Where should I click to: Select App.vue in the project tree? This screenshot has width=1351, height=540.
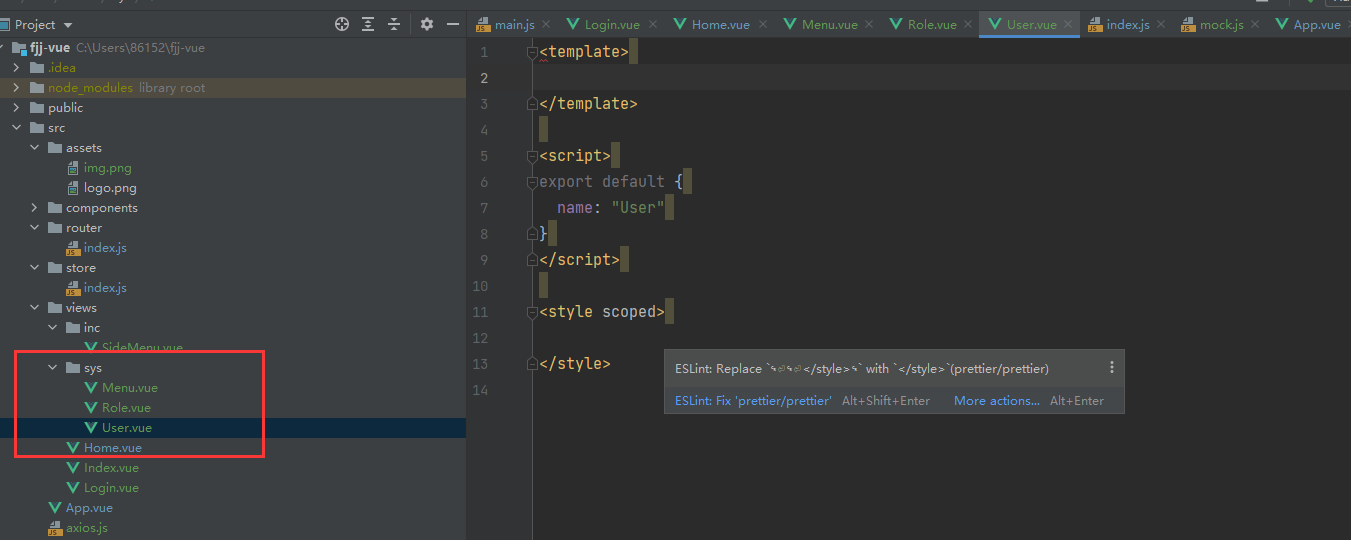point(89,507)
